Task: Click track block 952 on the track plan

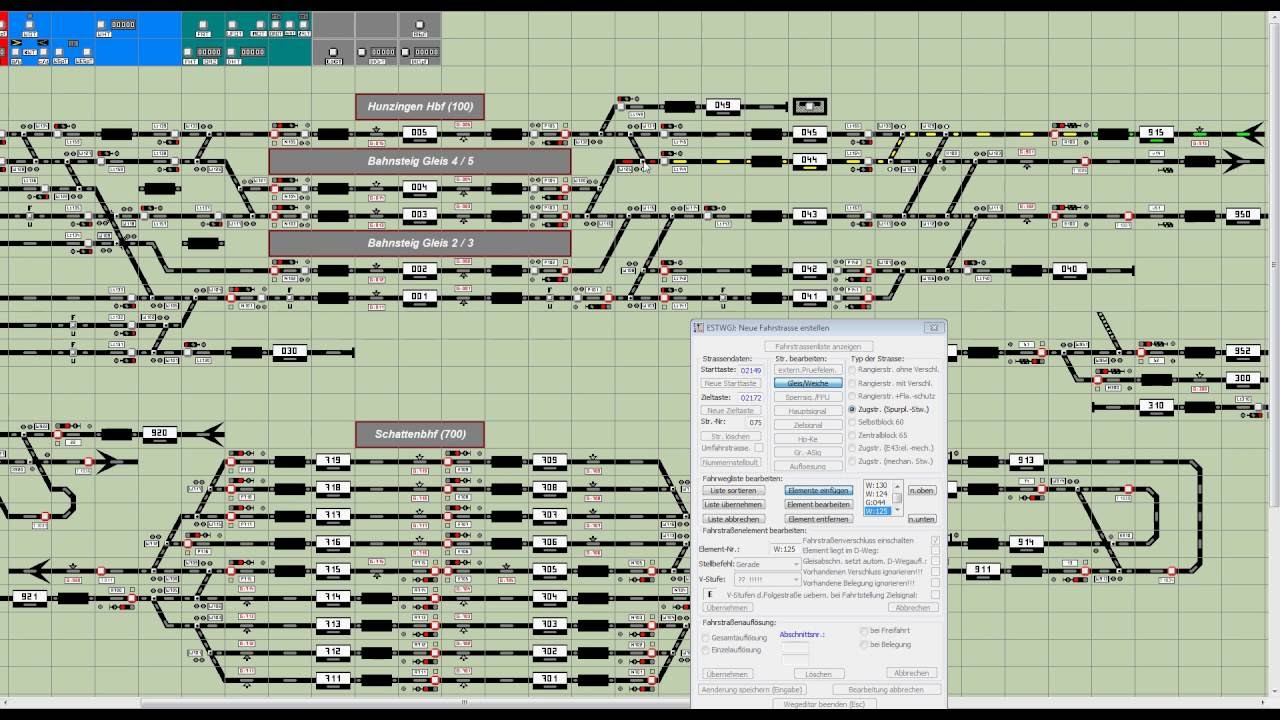Action: pyautogui.click(x=1243, y=352)
